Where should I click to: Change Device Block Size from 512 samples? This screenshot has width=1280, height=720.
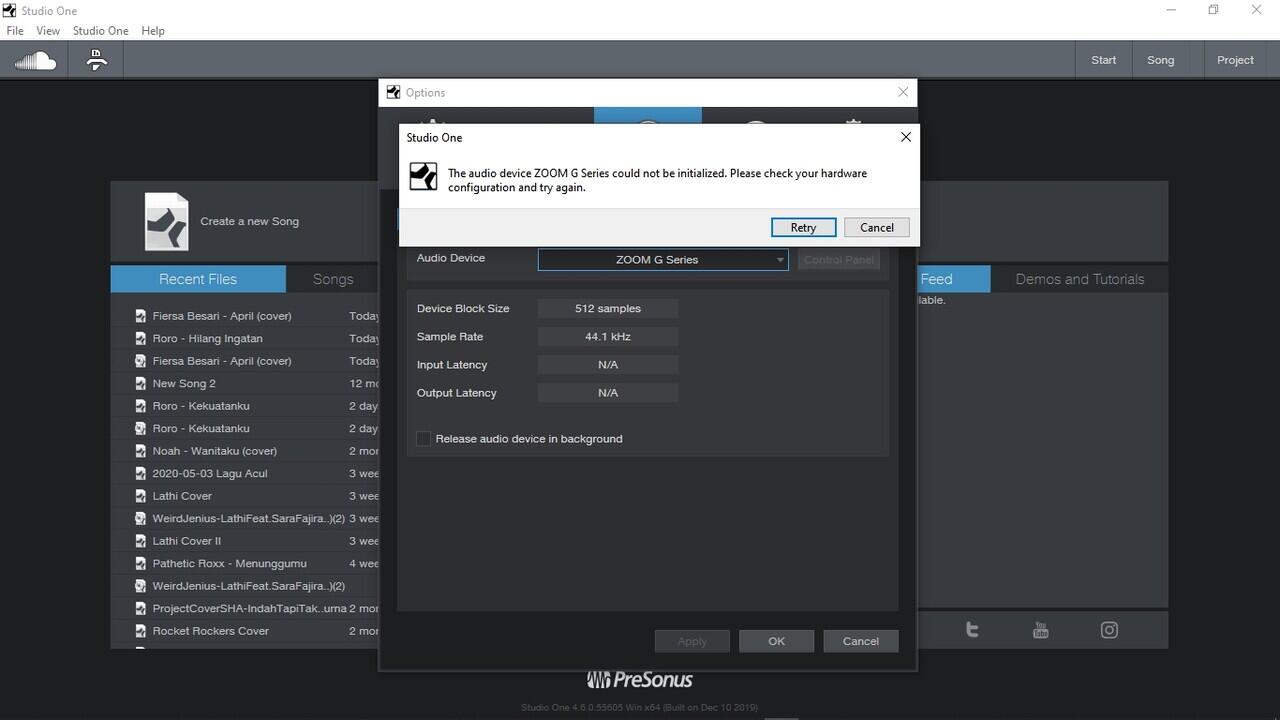tap(607, 308)
